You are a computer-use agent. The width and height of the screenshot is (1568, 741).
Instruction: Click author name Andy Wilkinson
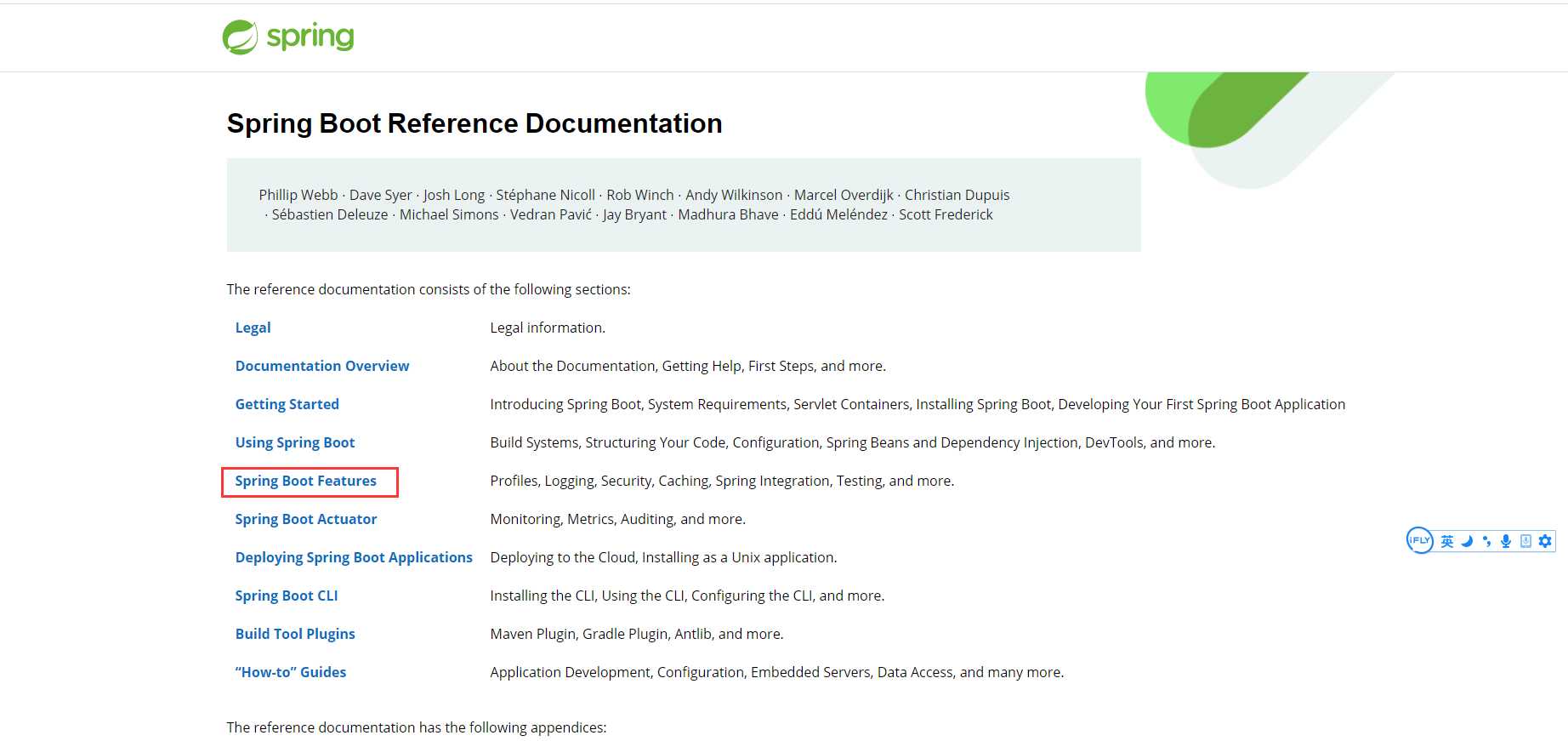click(734, 195)
